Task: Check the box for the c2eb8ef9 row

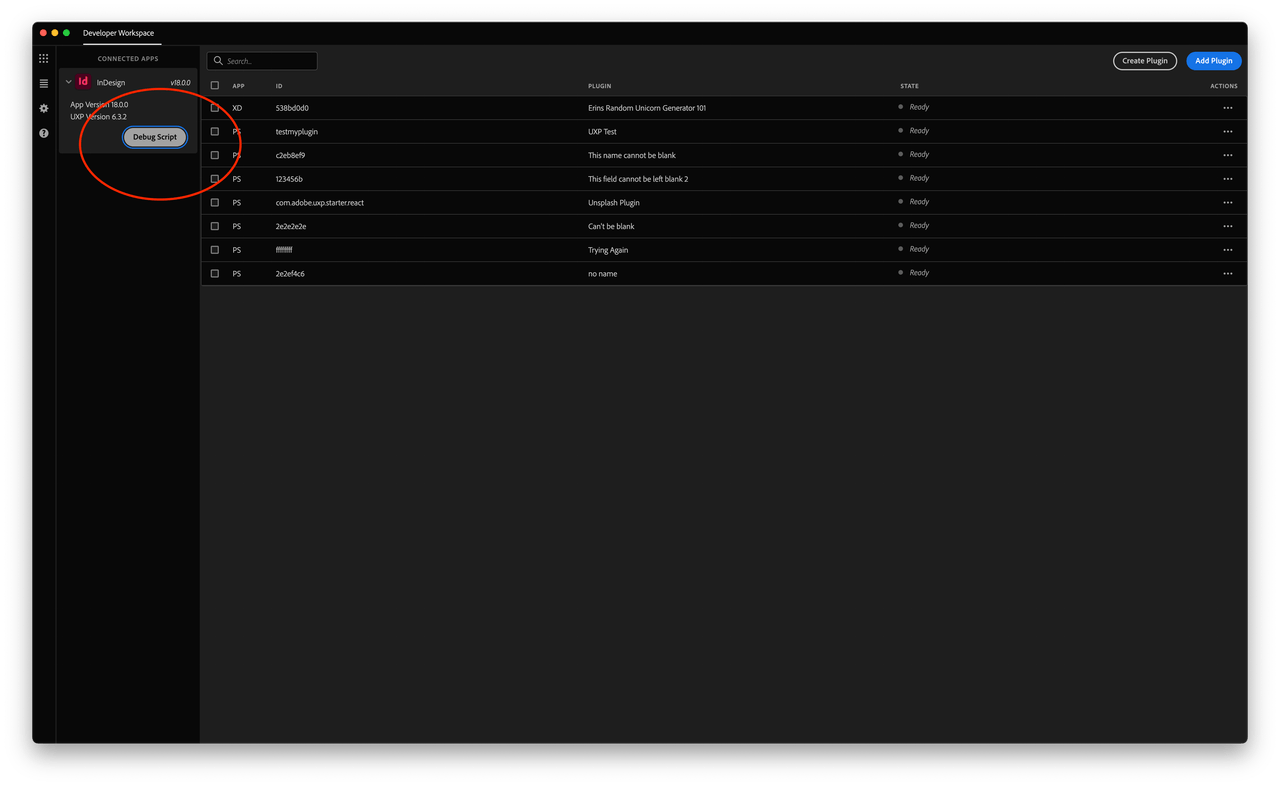Action: point(215,155)
